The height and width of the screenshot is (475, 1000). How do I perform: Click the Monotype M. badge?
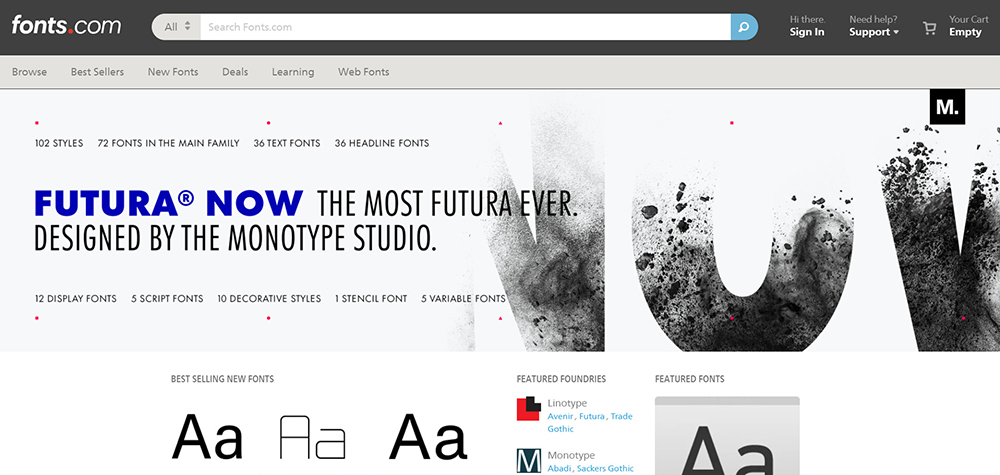click(x=947, y=107)
